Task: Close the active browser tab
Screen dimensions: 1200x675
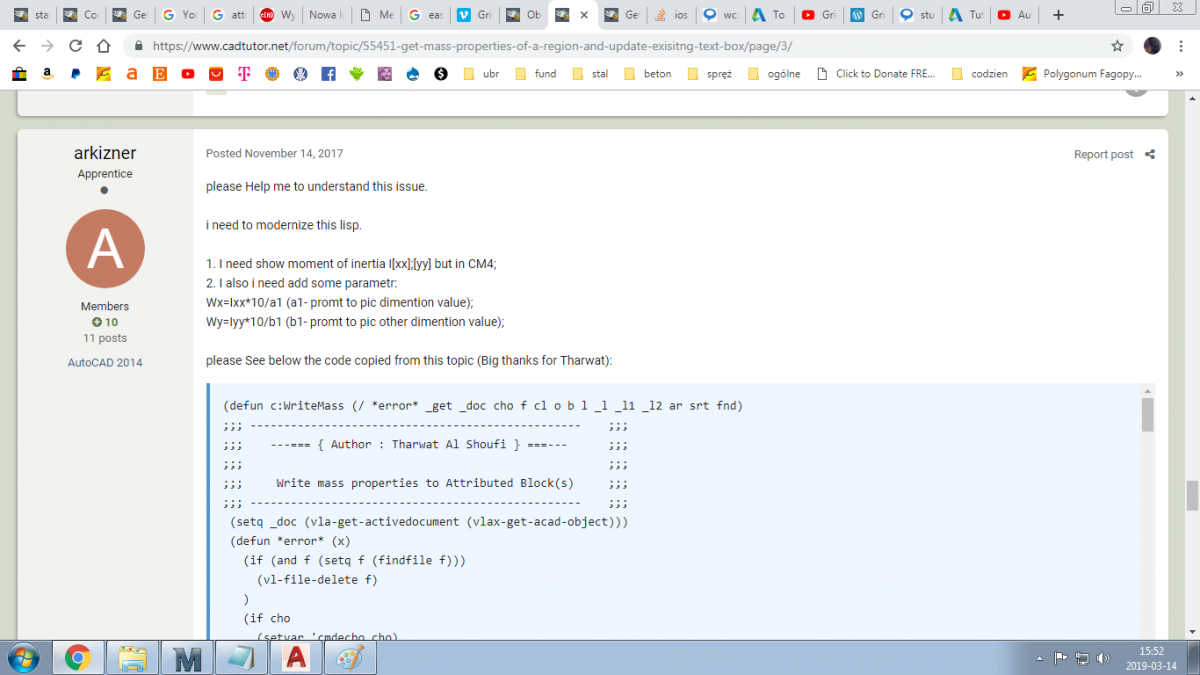Action: pos(584,15)
